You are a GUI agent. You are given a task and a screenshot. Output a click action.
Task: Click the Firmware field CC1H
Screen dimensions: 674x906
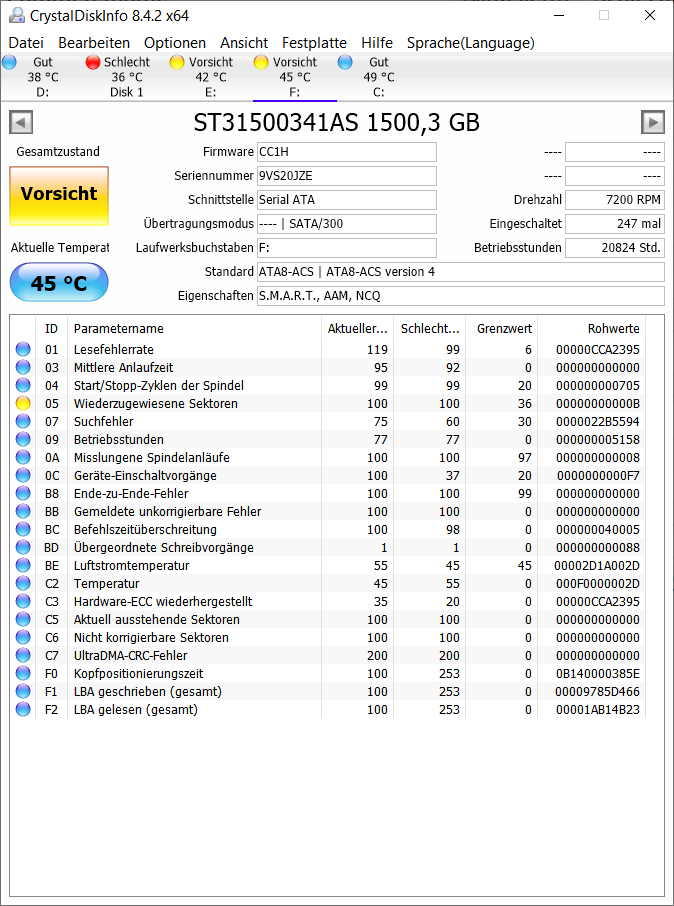coord(347,153)
